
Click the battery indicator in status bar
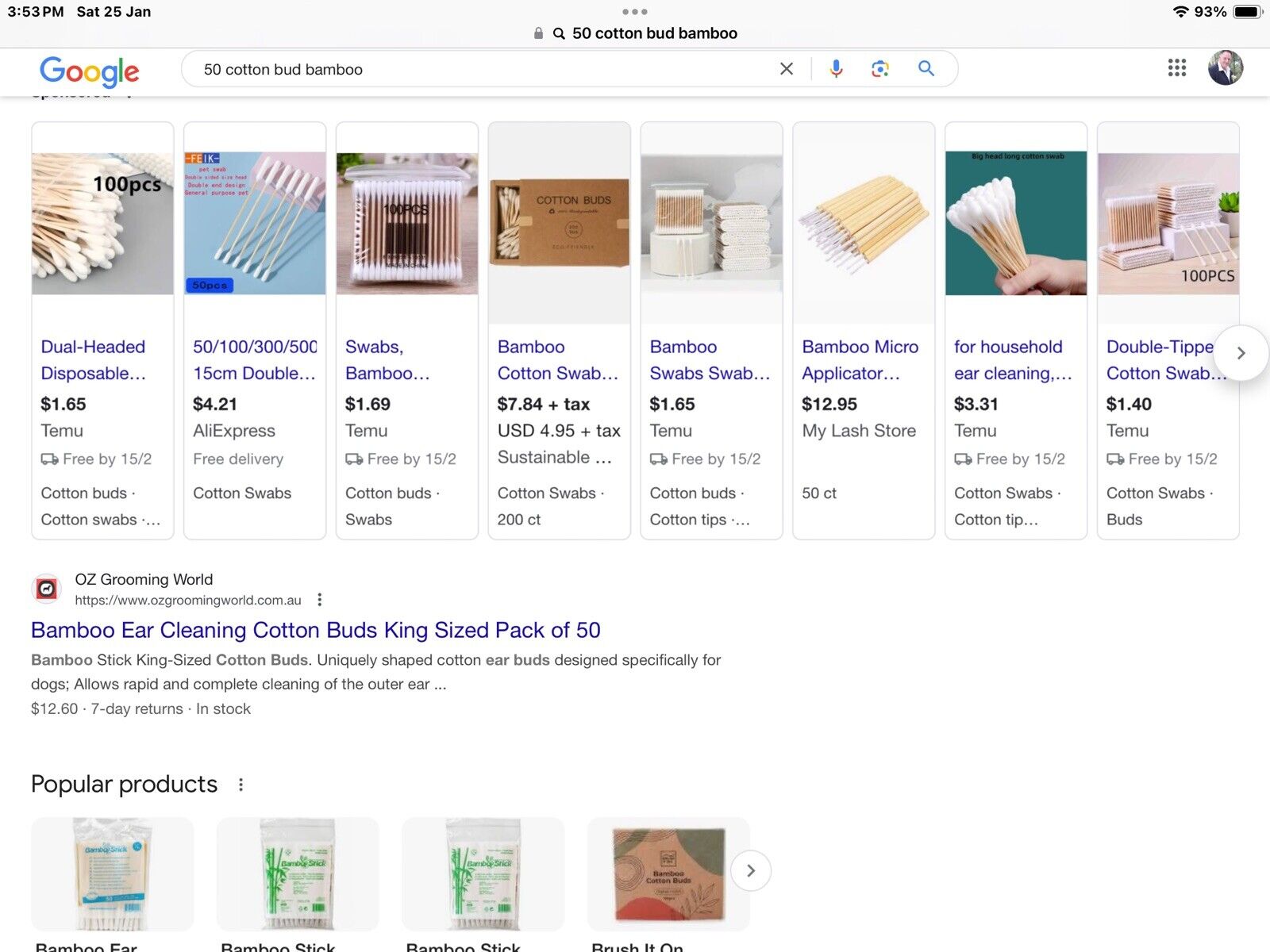point(1246,12)
